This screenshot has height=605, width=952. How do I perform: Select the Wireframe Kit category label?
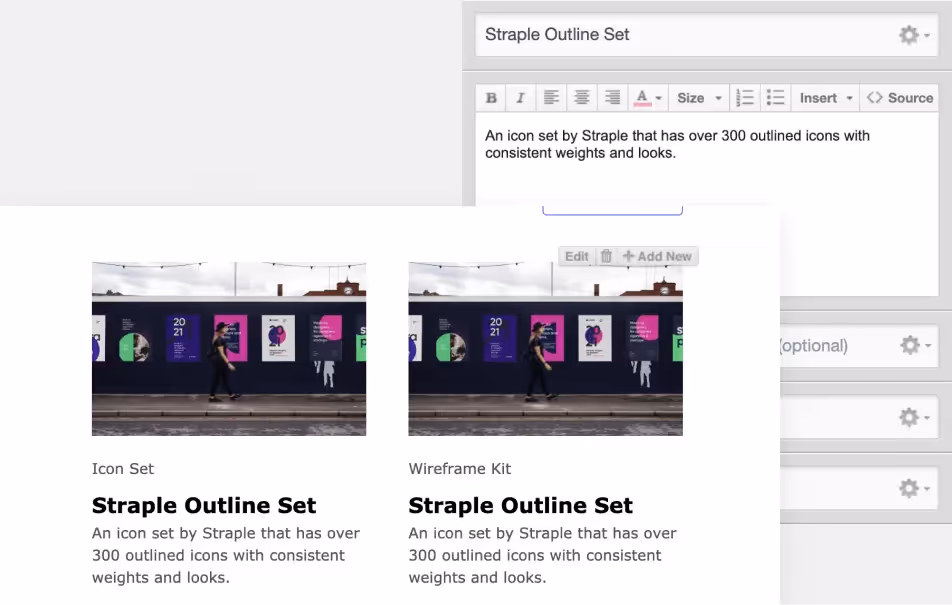tap(460, 469)
